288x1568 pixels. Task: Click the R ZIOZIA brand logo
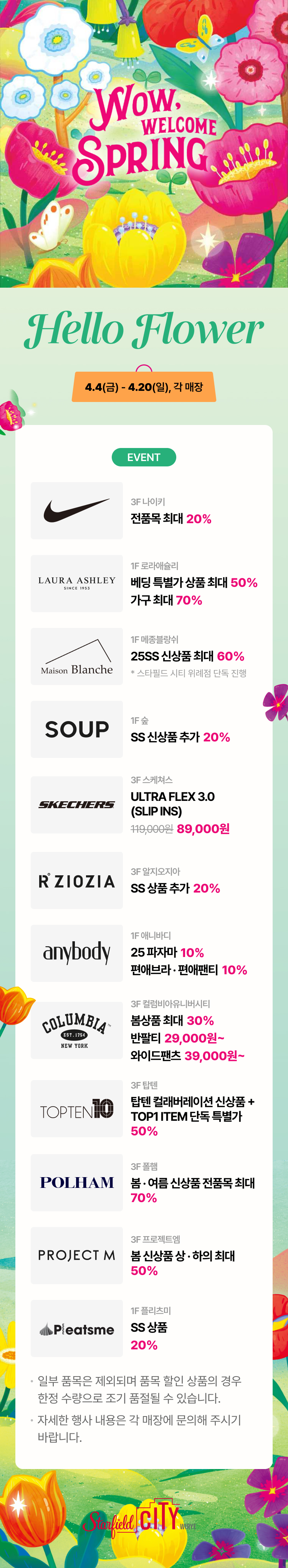pos(77,880)
